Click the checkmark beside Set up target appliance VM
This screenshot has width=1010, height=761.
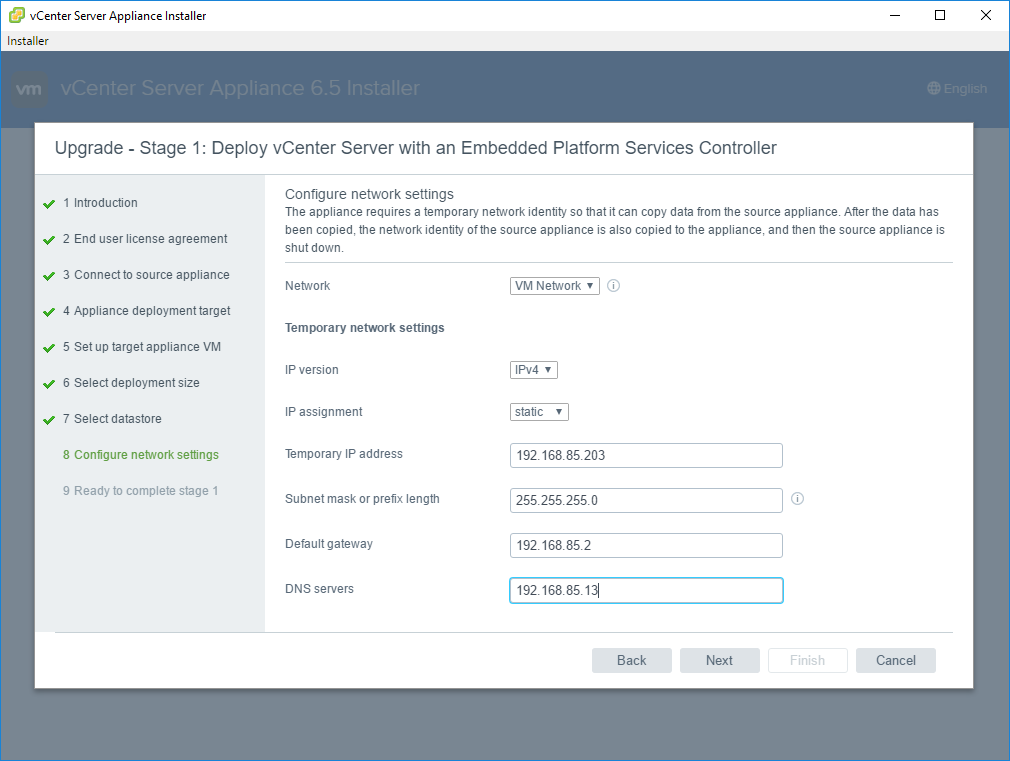[x=49, y=348]
